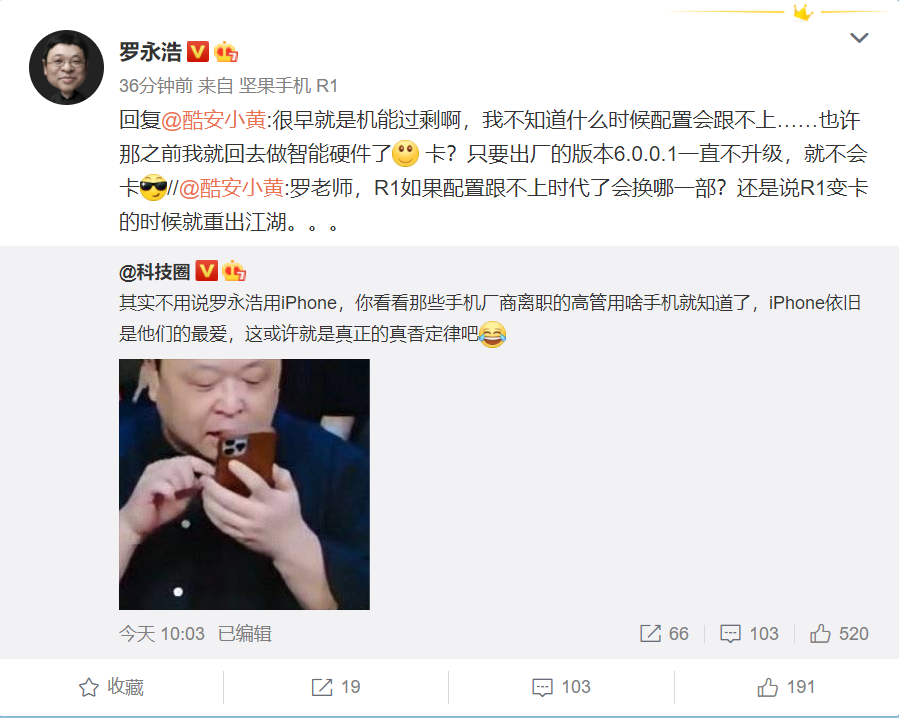The image size is (899, 718).
Task: Click 罗永浩's profile avatar
Action: point(67,67)
